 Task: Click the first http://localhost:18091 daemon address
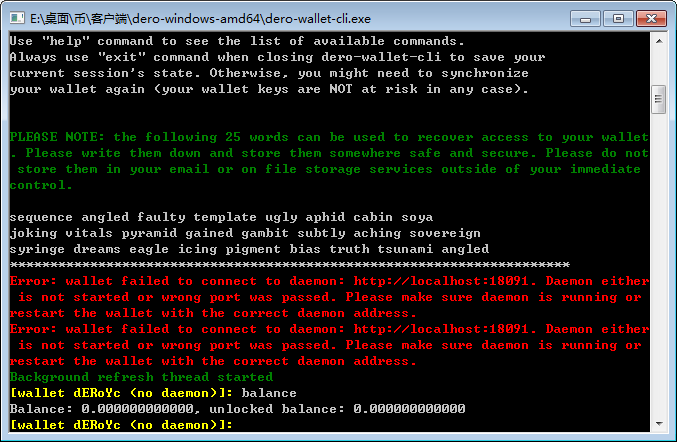pyautogui.click(x=441, y=281)
